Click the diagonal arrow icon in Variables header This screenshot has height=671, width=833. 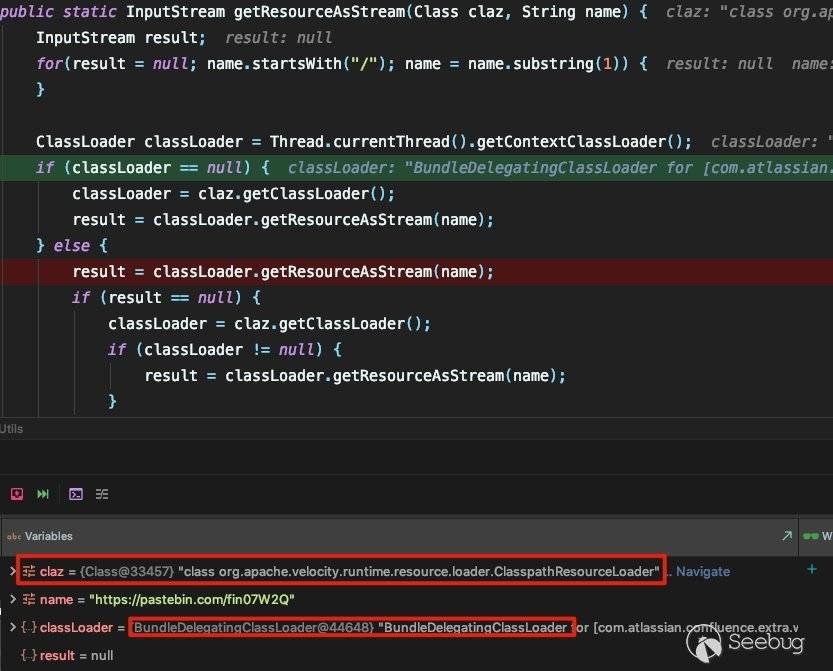787,536
